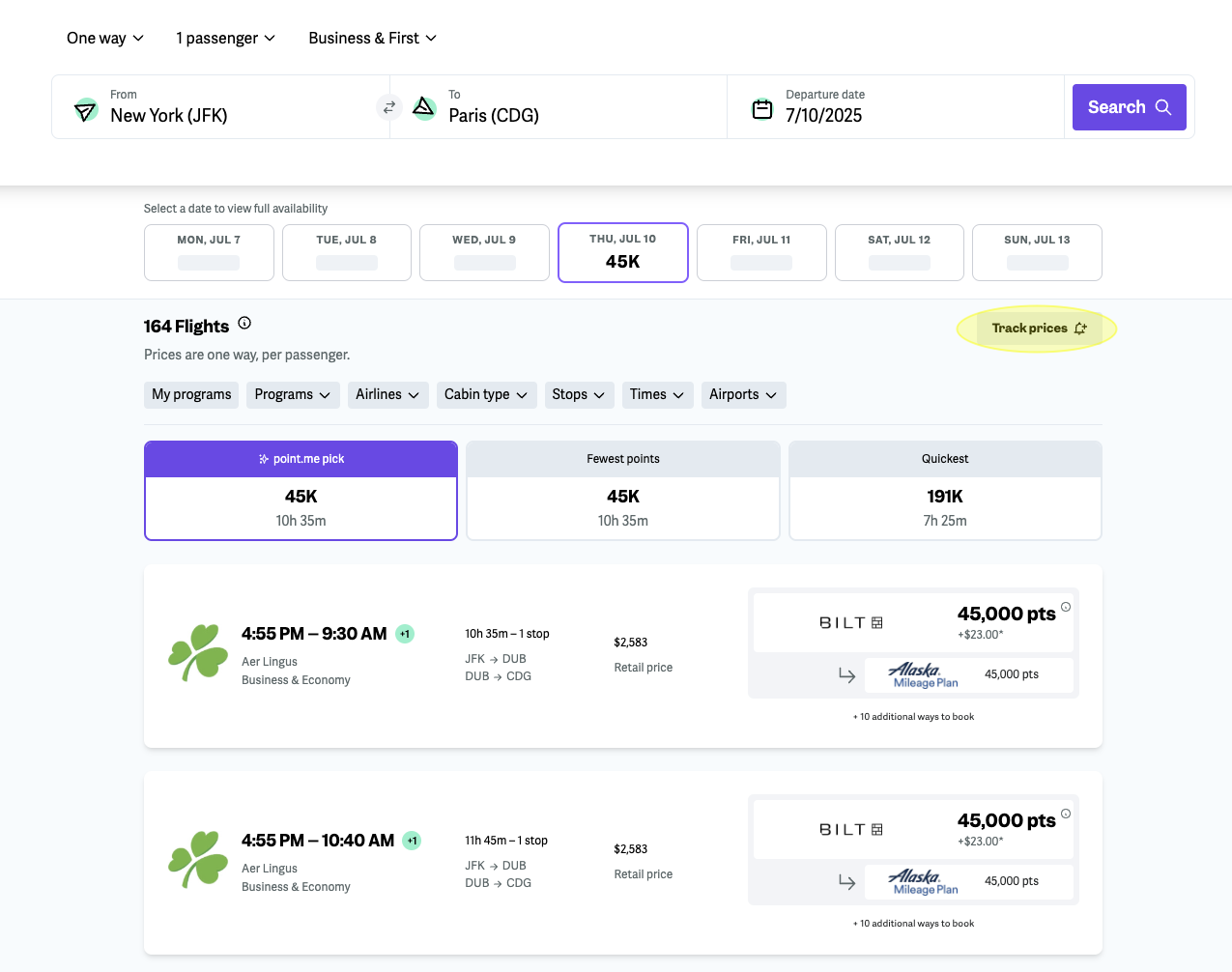The height and width of the screenshot is (972, 1232).
Task: Click the +1 day badge on 10:40 AM flight
Action: [412, 841]
